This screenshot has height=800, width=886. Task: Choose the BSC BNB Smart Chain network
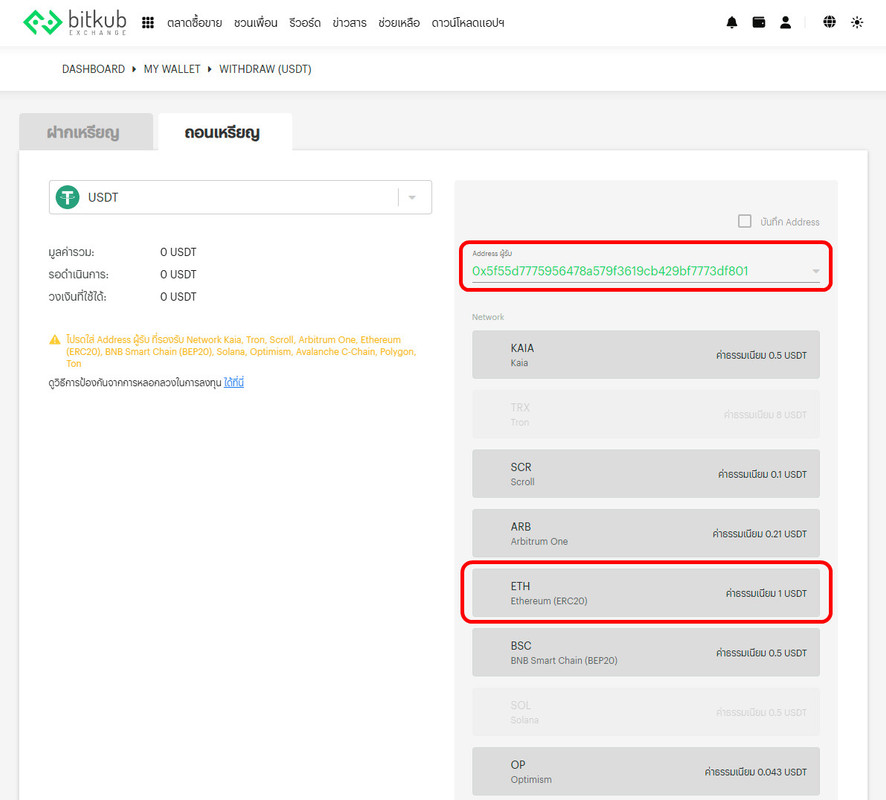[646, 652]
